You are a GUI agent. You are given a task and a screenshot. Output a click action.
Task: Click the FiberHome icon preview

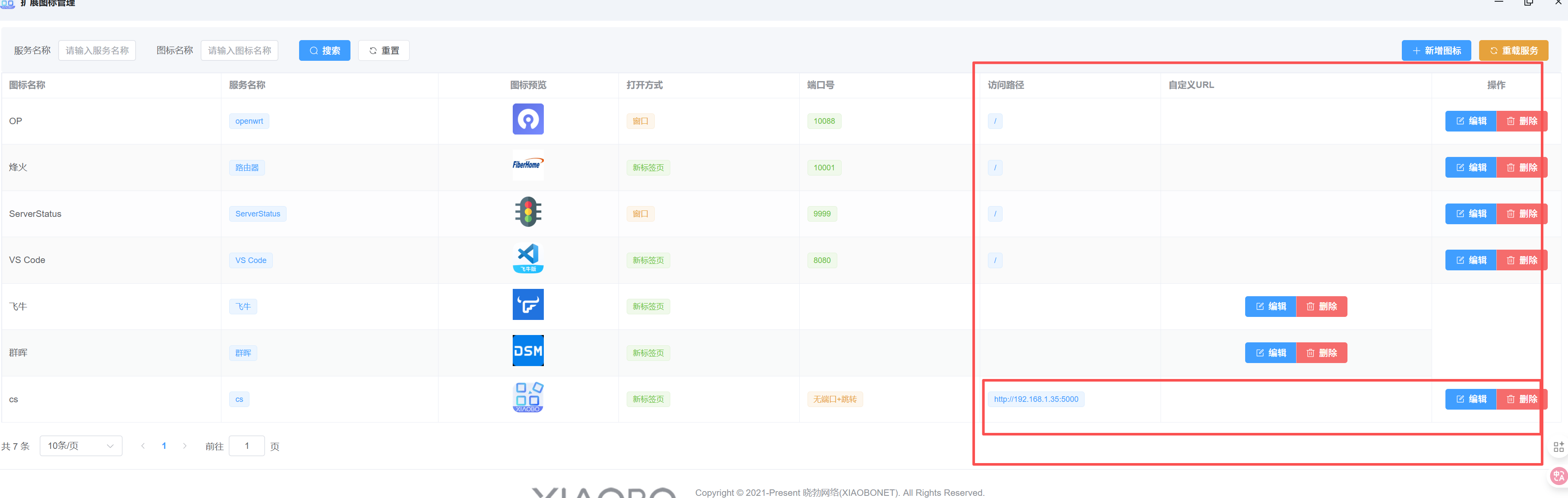[528, 165]
